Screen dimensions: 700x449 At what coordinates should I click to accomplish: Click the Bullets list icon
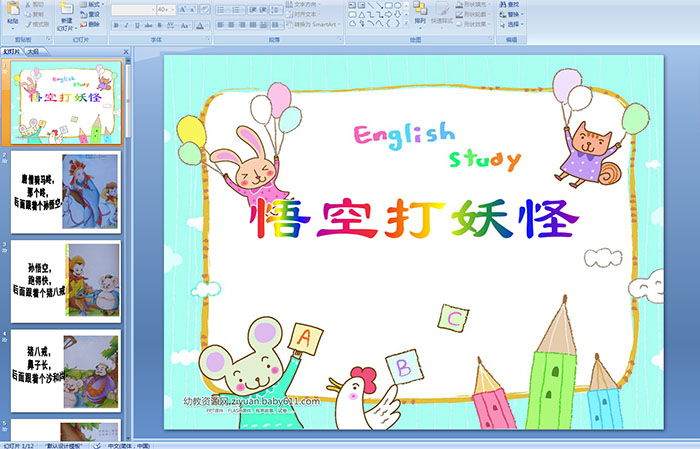pos(221,10)
